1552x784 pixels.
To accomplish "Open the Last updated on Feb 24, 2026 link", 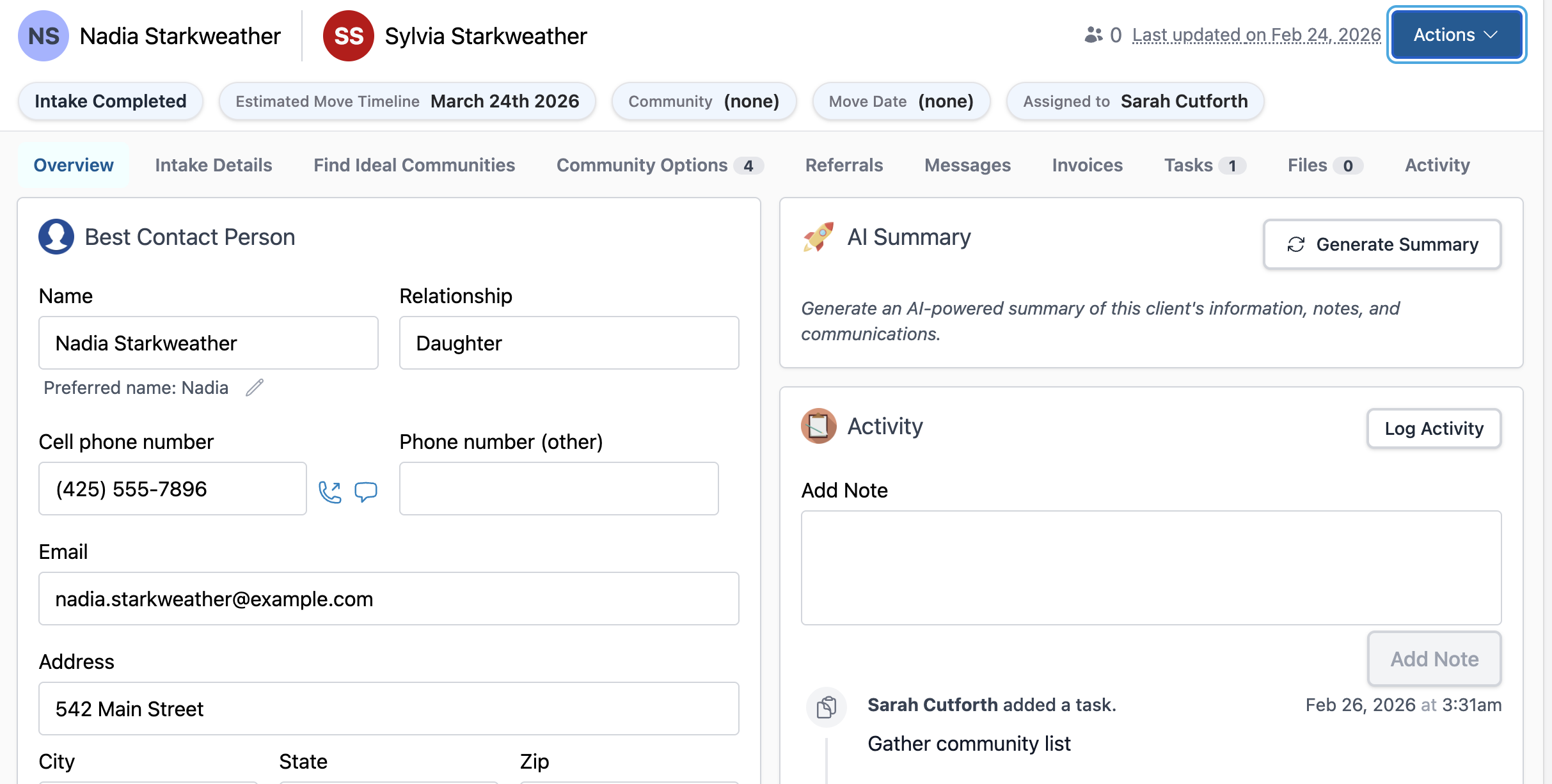I will [1256, 35].
